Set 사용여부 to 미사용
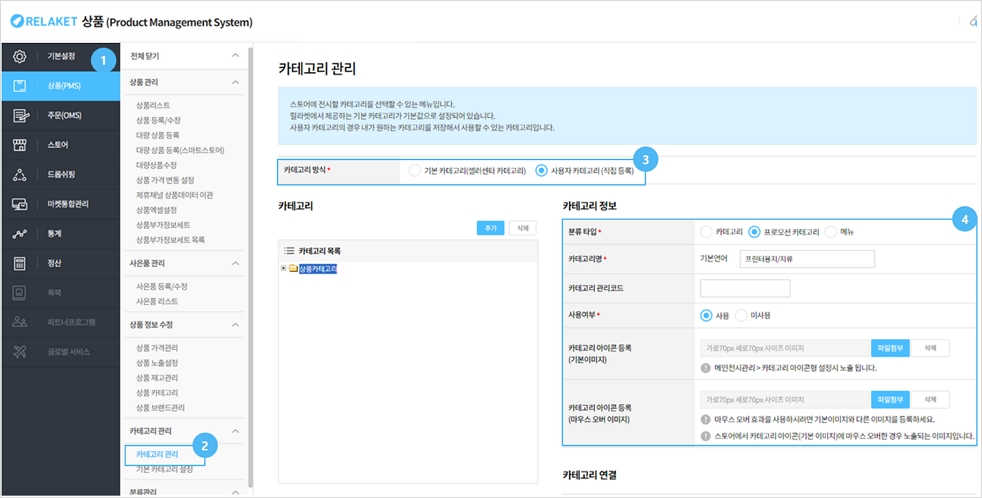Screen dimensions: 982x498 coord(741,315)
